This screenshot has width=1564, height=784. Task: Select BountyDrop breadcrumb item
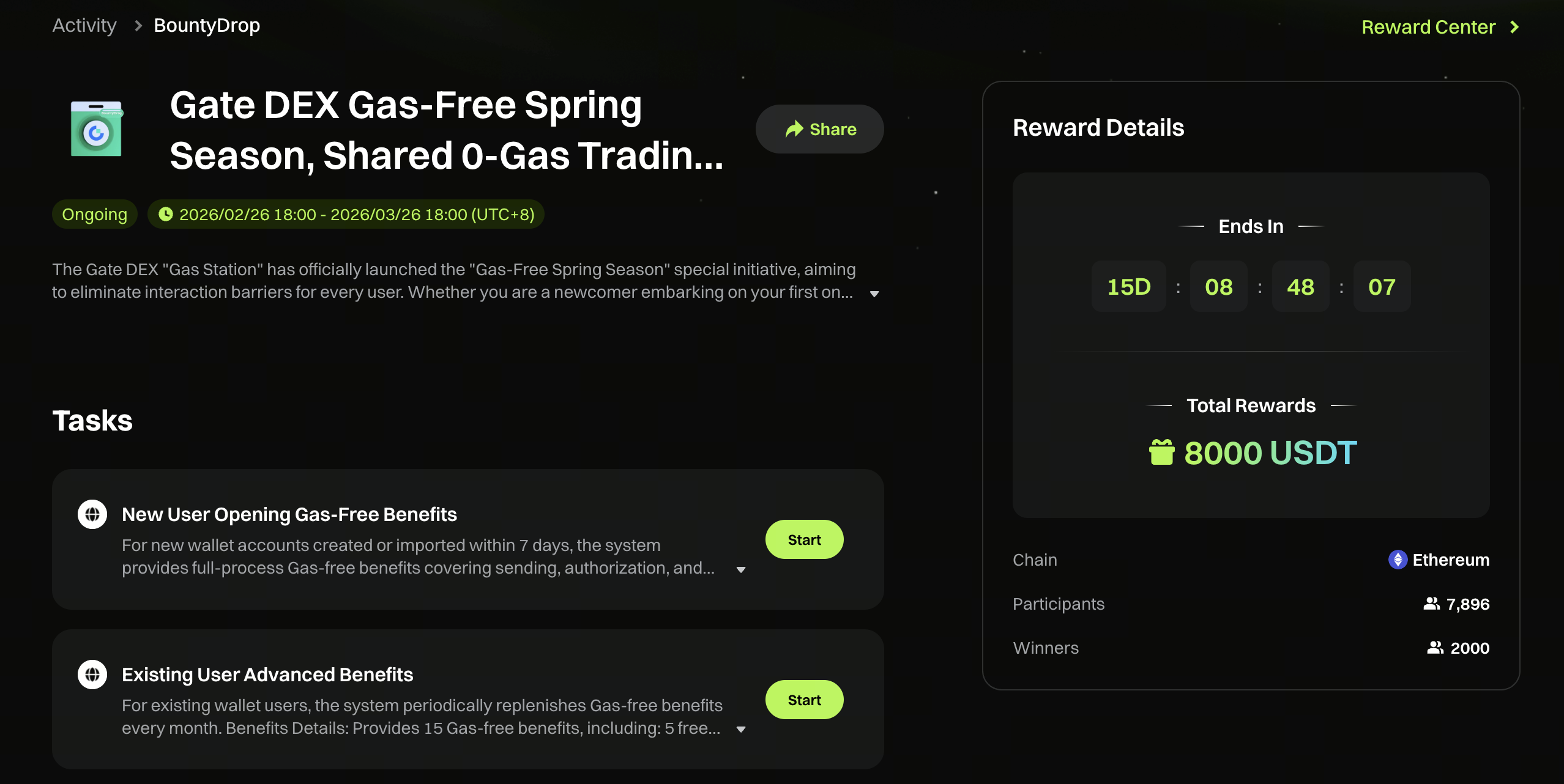pos(207,26)
